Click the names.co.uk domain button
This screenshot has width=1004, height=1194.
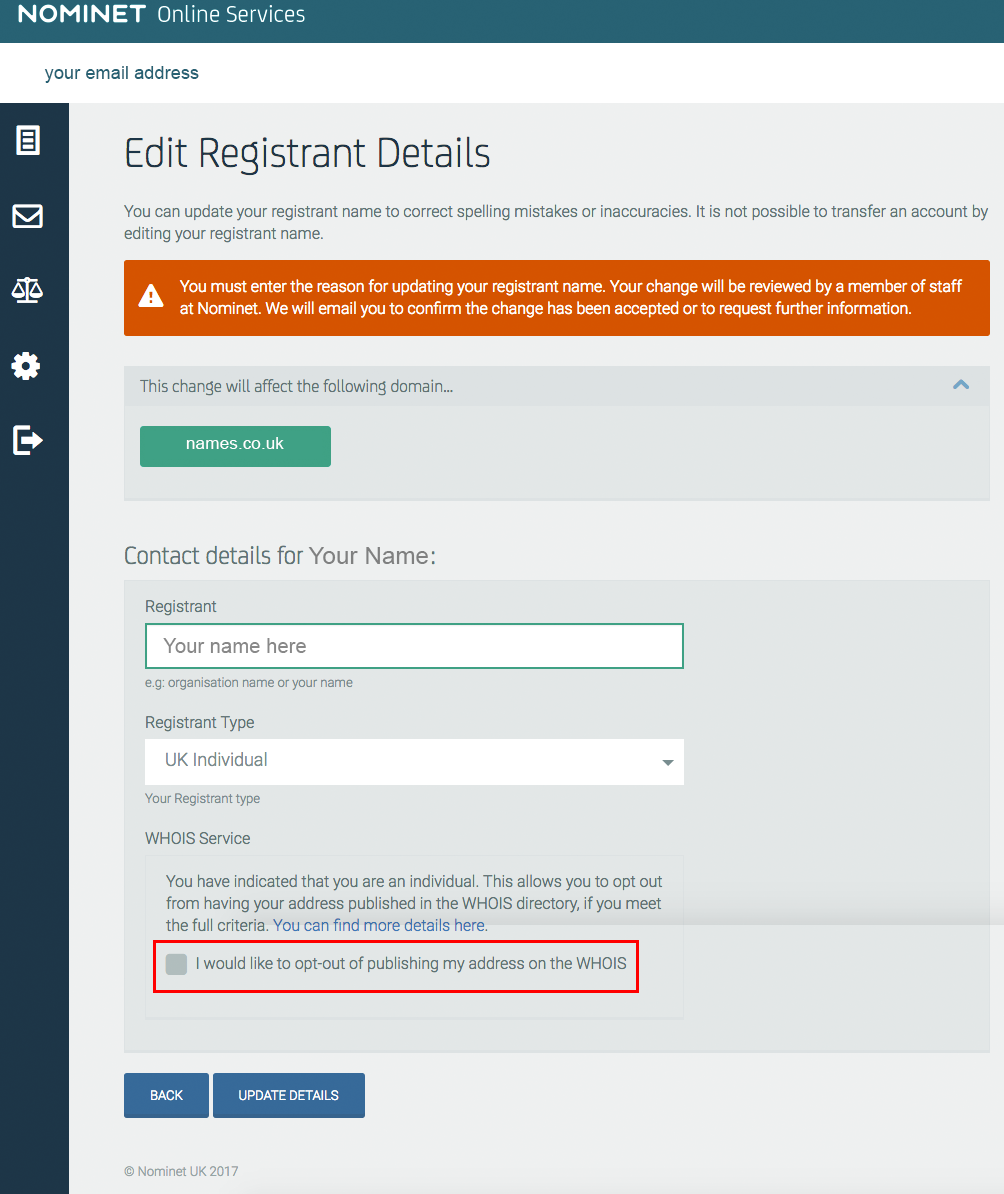[235, 446]
